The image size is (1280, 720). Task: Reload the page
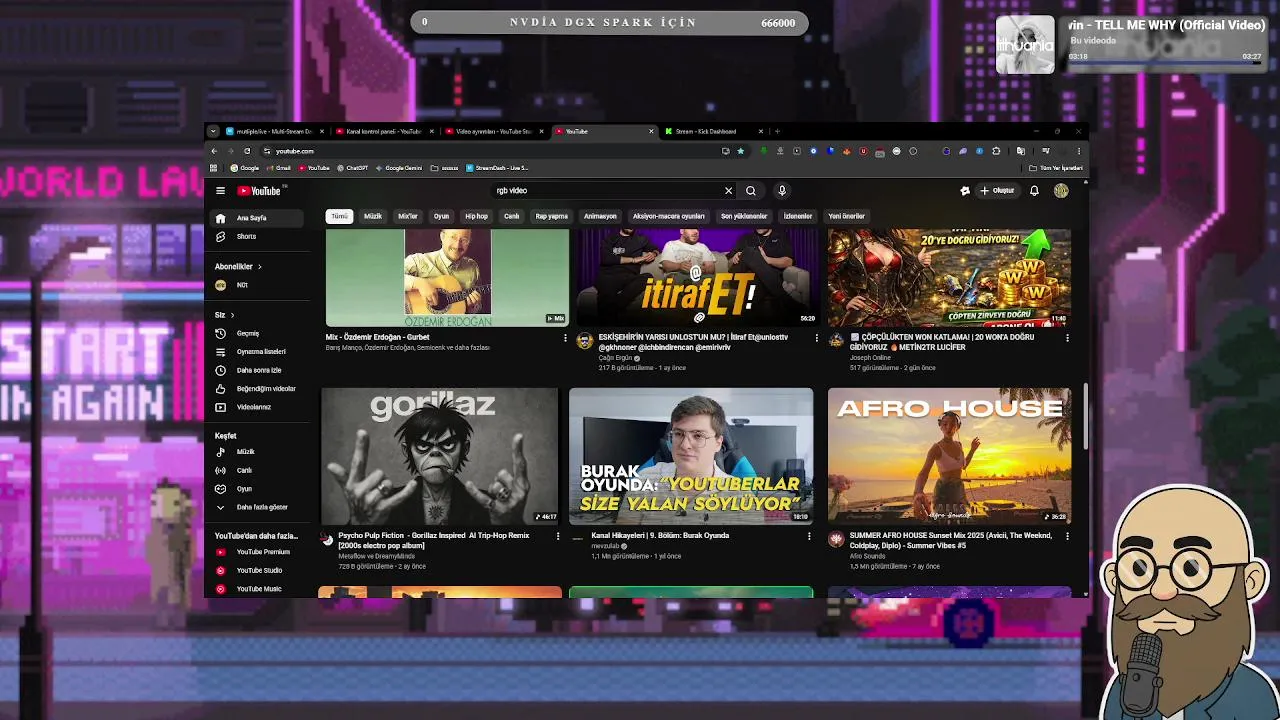click(247, 151)
